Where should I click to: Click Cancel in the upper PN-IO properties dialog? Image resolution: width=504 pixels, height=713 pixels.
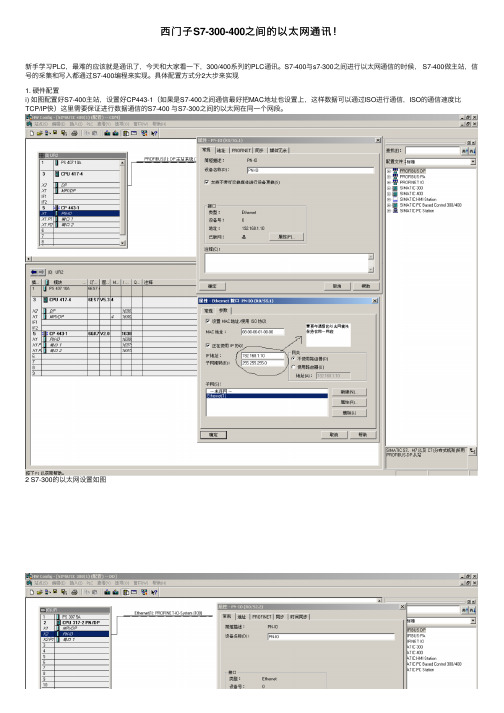point(337,286)
